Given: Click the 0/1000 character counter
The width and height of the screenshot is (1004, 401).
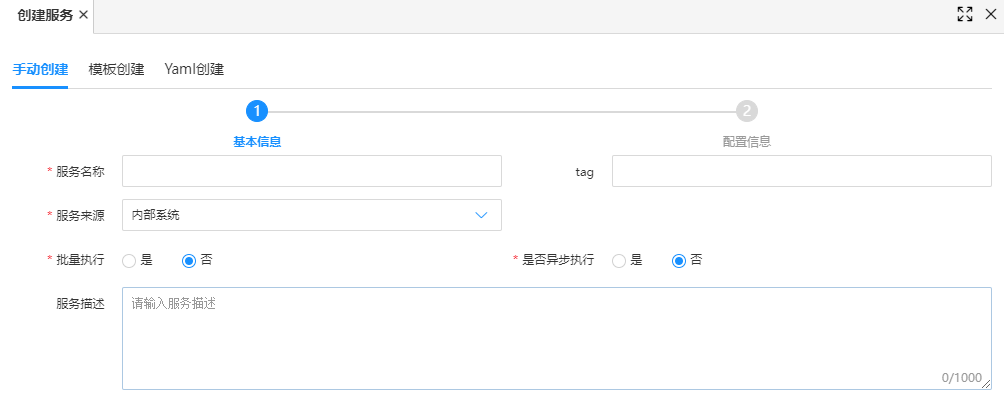Looking at the screenshot, I should 961,378.
